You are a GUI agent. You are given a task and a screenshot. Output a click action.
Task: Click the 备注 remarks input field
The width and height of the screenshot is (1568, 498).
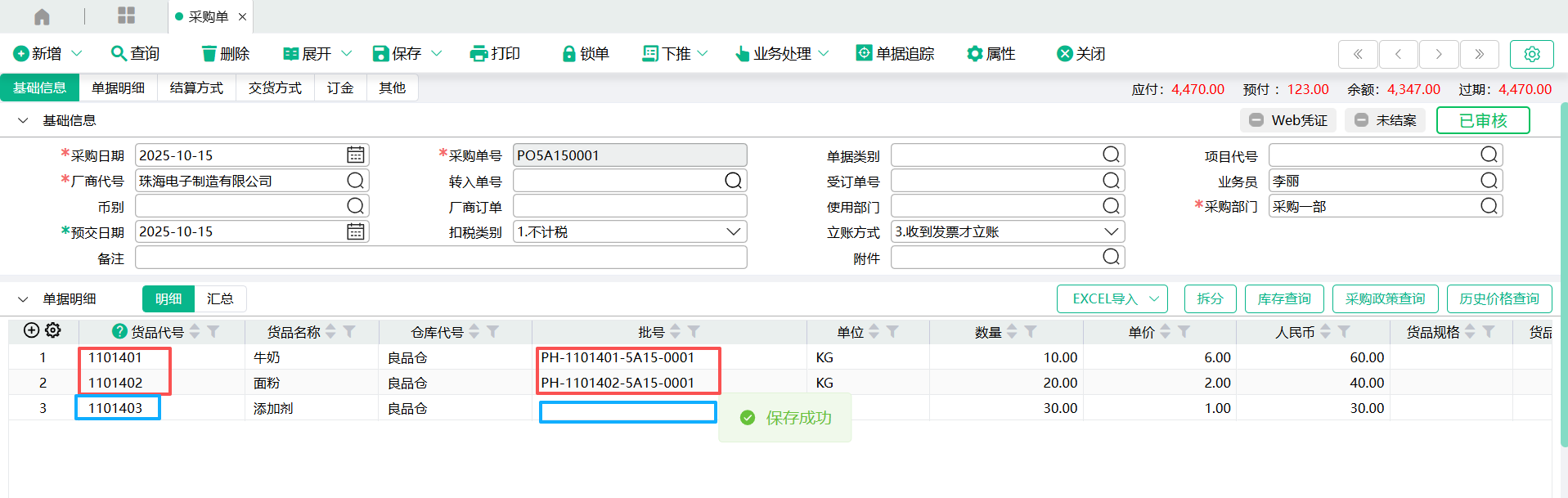[441, 258]
